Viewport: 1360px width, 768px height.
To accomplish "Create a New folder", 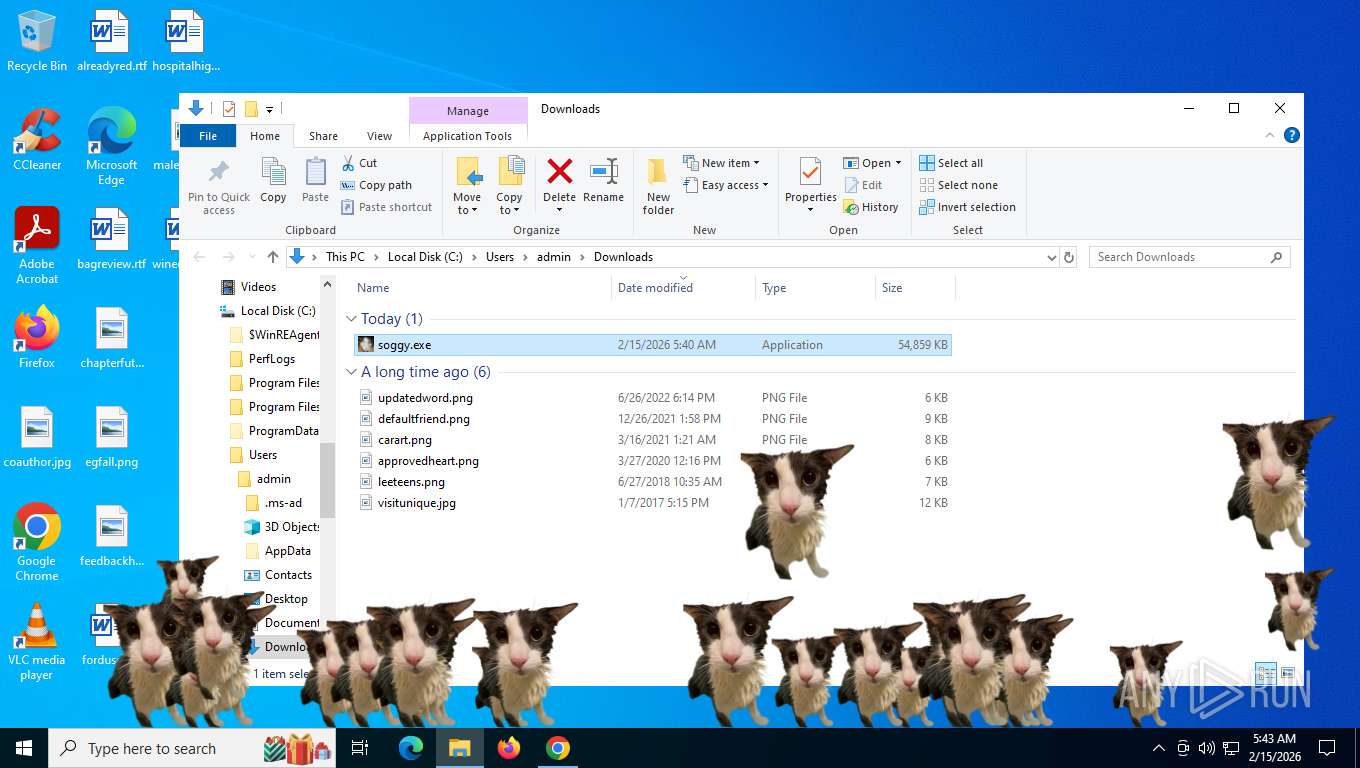I will pos(658,186).
